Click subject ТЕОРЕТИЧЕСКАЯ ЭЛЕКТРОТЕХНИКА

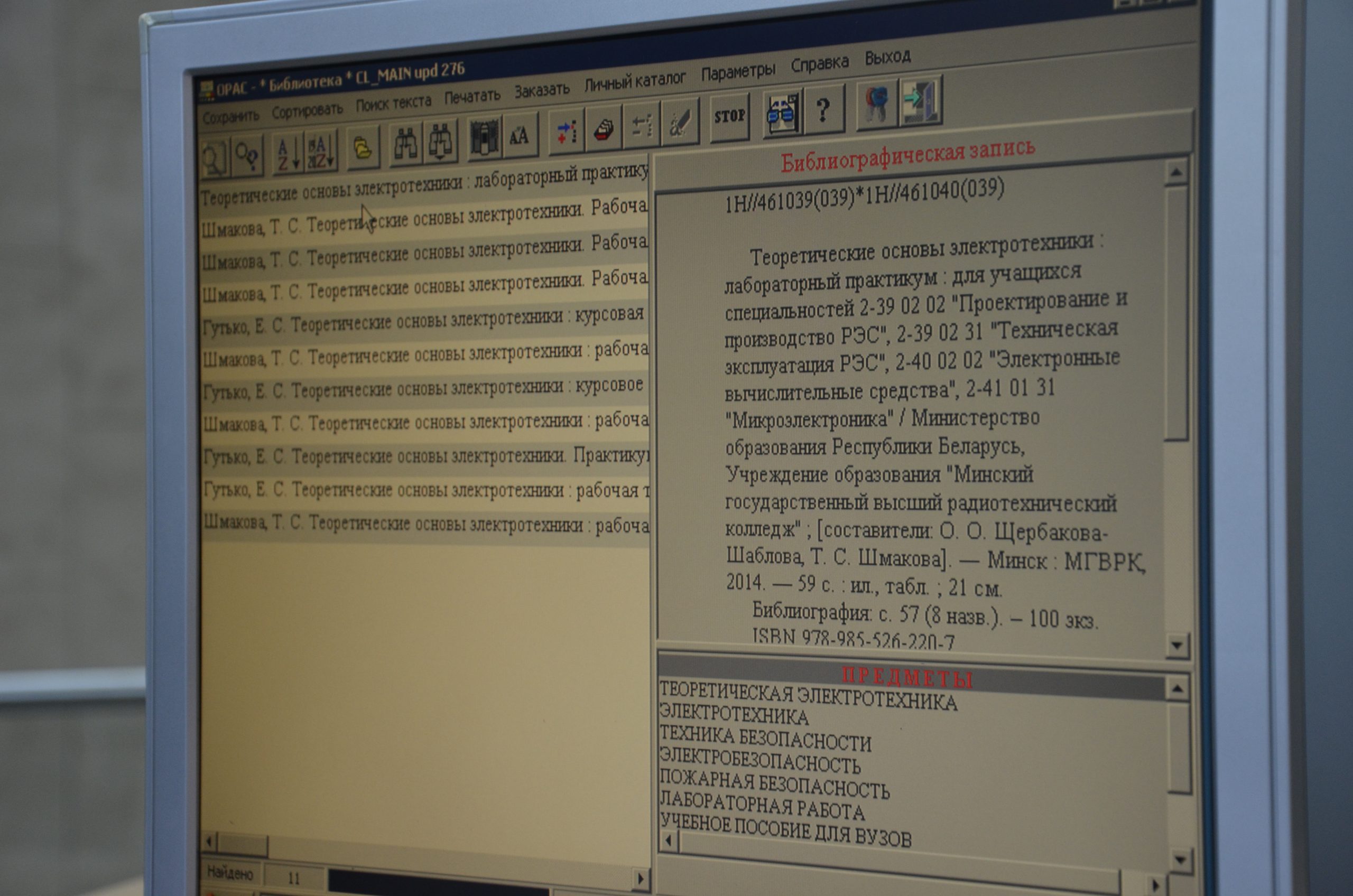[808, 696]
